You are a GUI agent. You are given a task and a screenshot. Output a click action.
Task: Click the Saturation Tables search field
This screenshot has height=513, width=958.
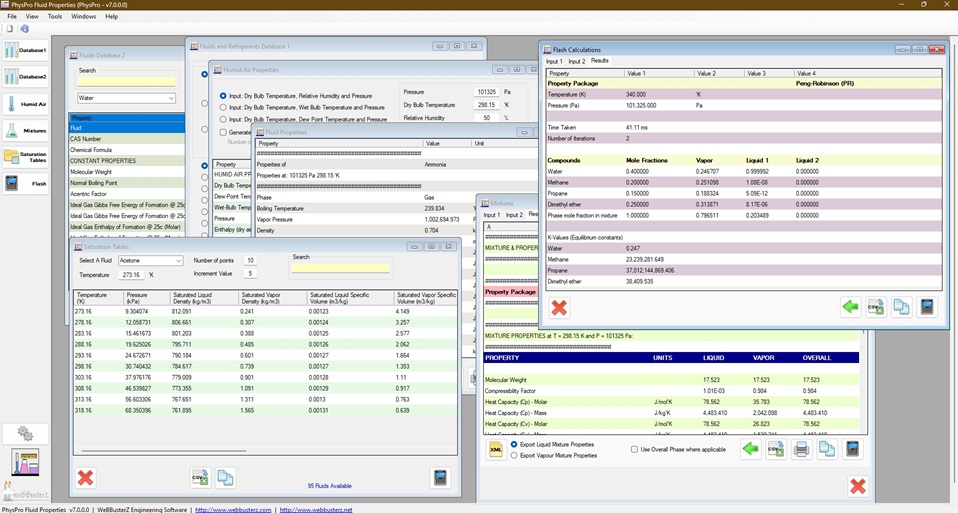click(340, 268)
